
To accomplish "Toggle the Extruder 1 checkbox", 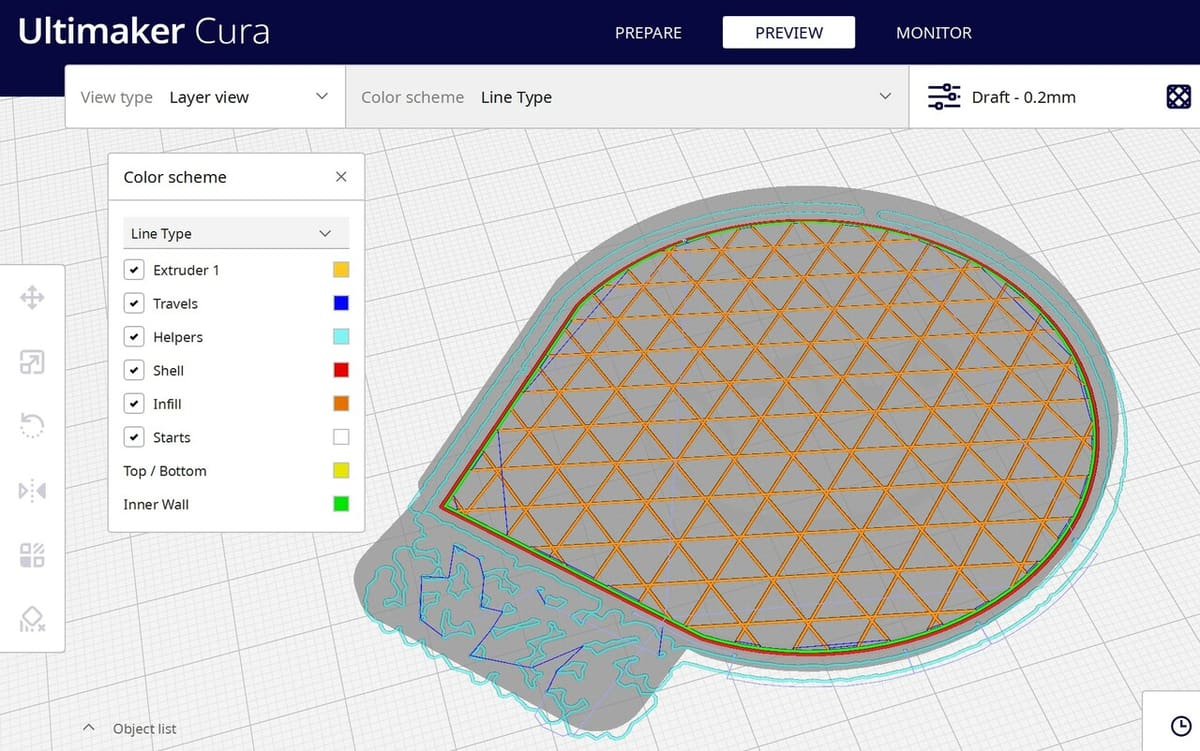I will pyautogui.click(x=133, y=270).
